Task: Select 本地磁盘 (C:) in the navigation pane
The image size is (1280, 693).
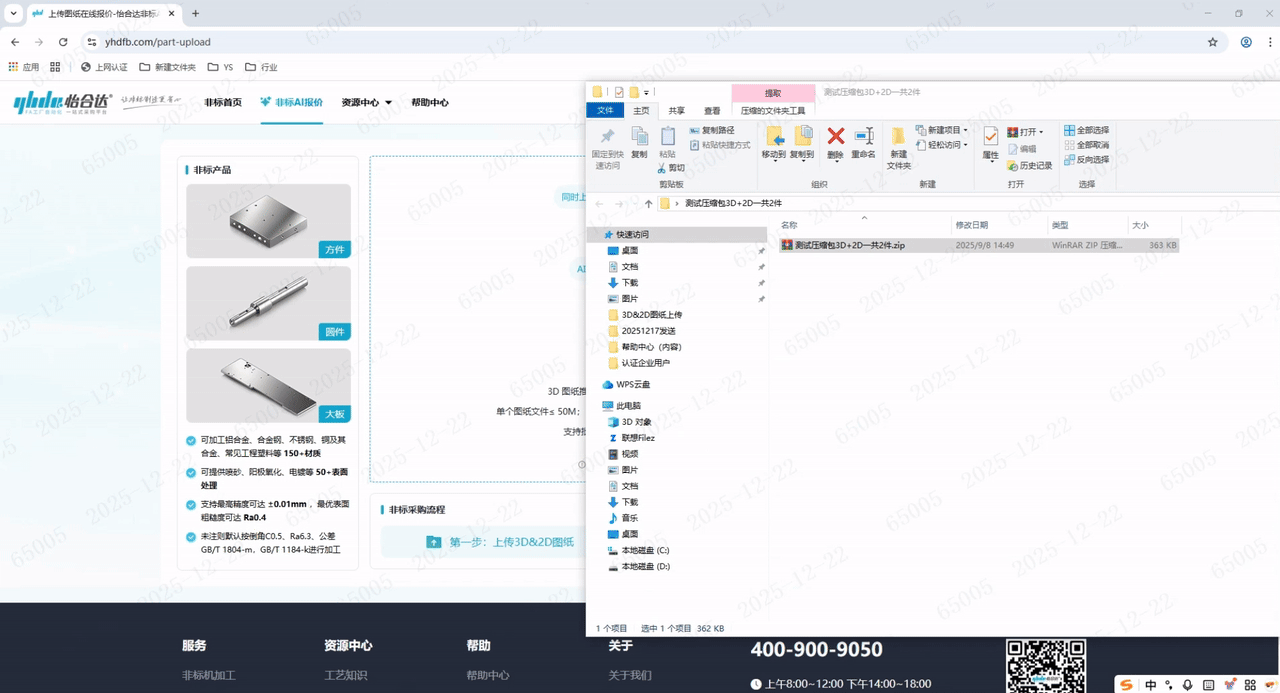Action: coord(645,550)
